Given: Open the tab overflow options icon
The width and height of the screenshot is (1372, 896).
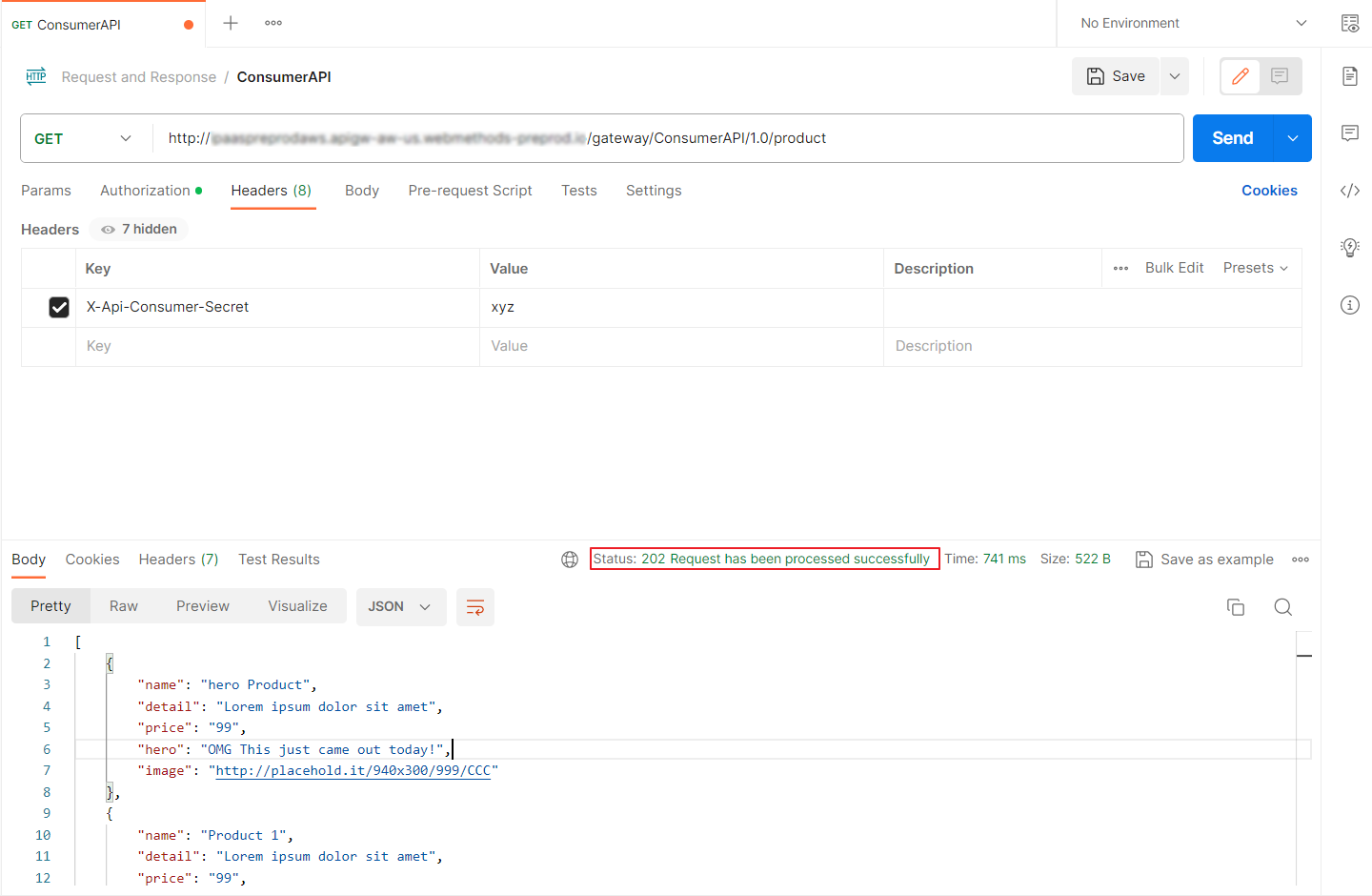Looking at the screenshot, I should pyautogui.click(x=273, y=23).
